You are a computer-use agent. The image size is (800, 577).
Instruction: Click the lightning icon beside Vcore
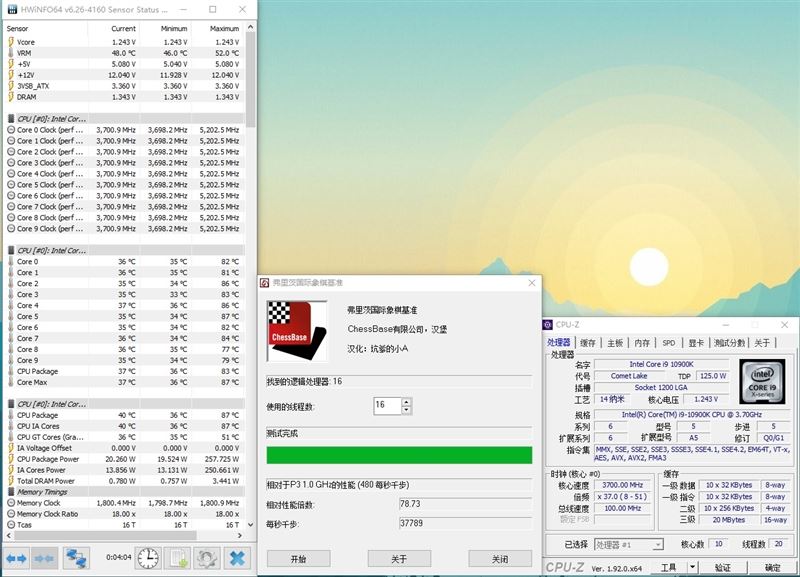point(11,42)
